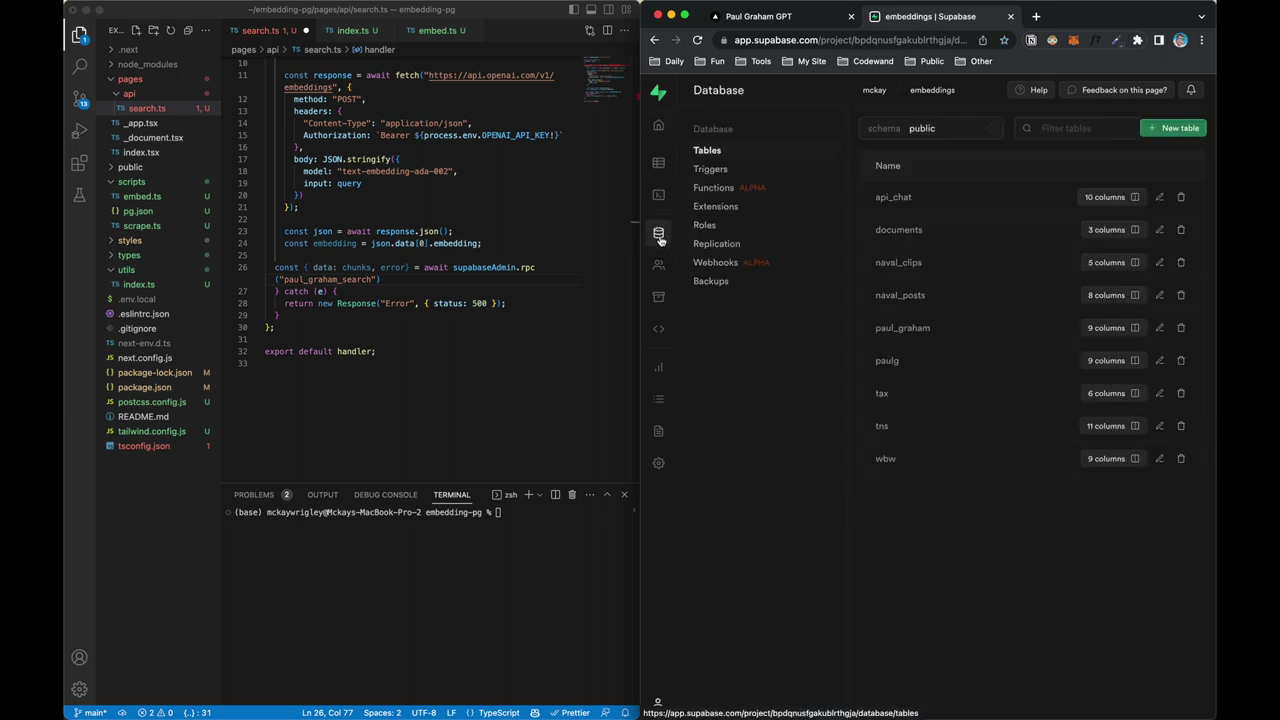Switch to the index.ts editor tab
This screenshot has height=720, width=1280.
coord(352,31)
